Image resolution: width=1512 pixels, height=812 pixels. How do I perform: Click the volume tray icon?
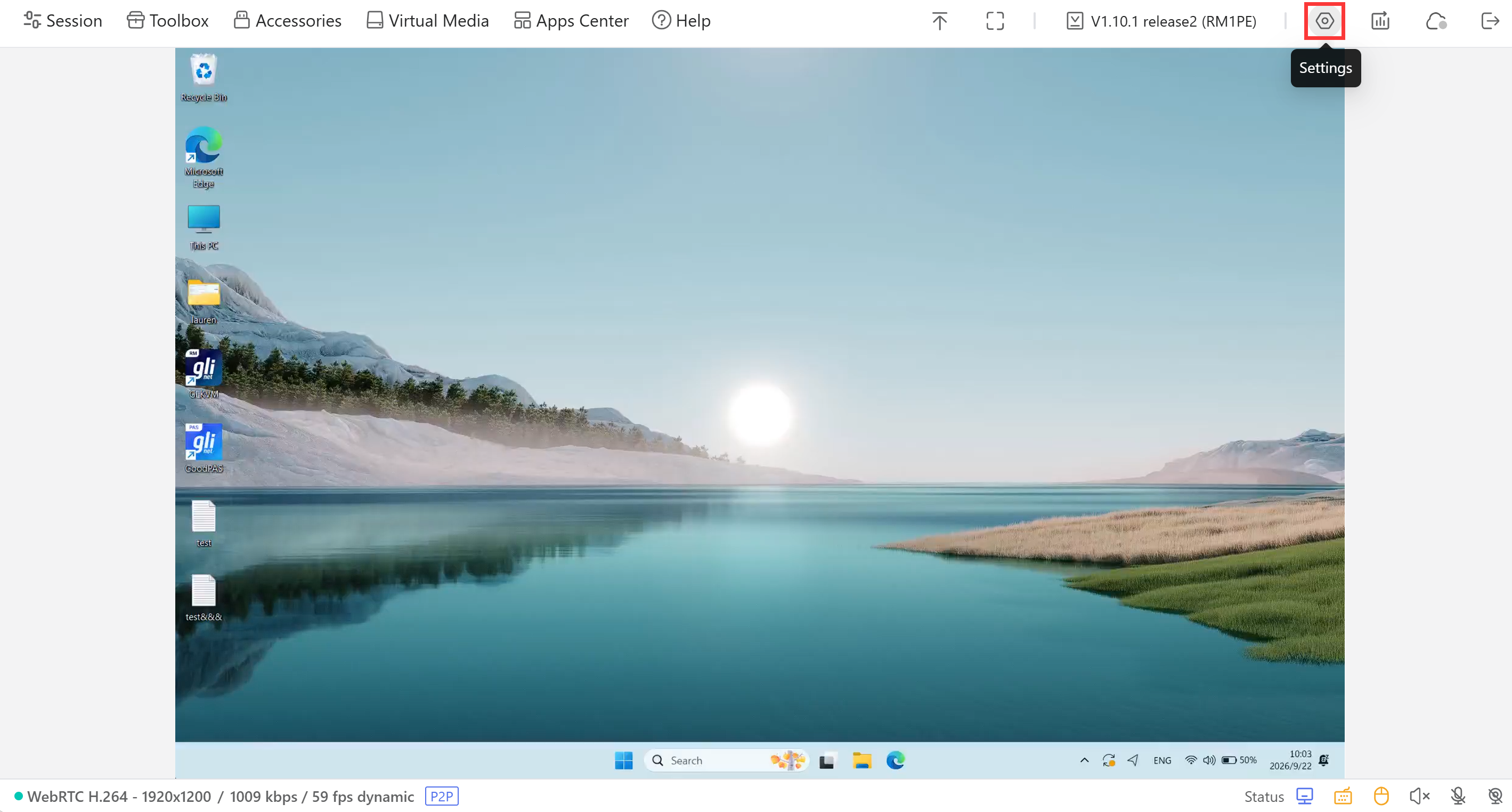click(1209, 760)
